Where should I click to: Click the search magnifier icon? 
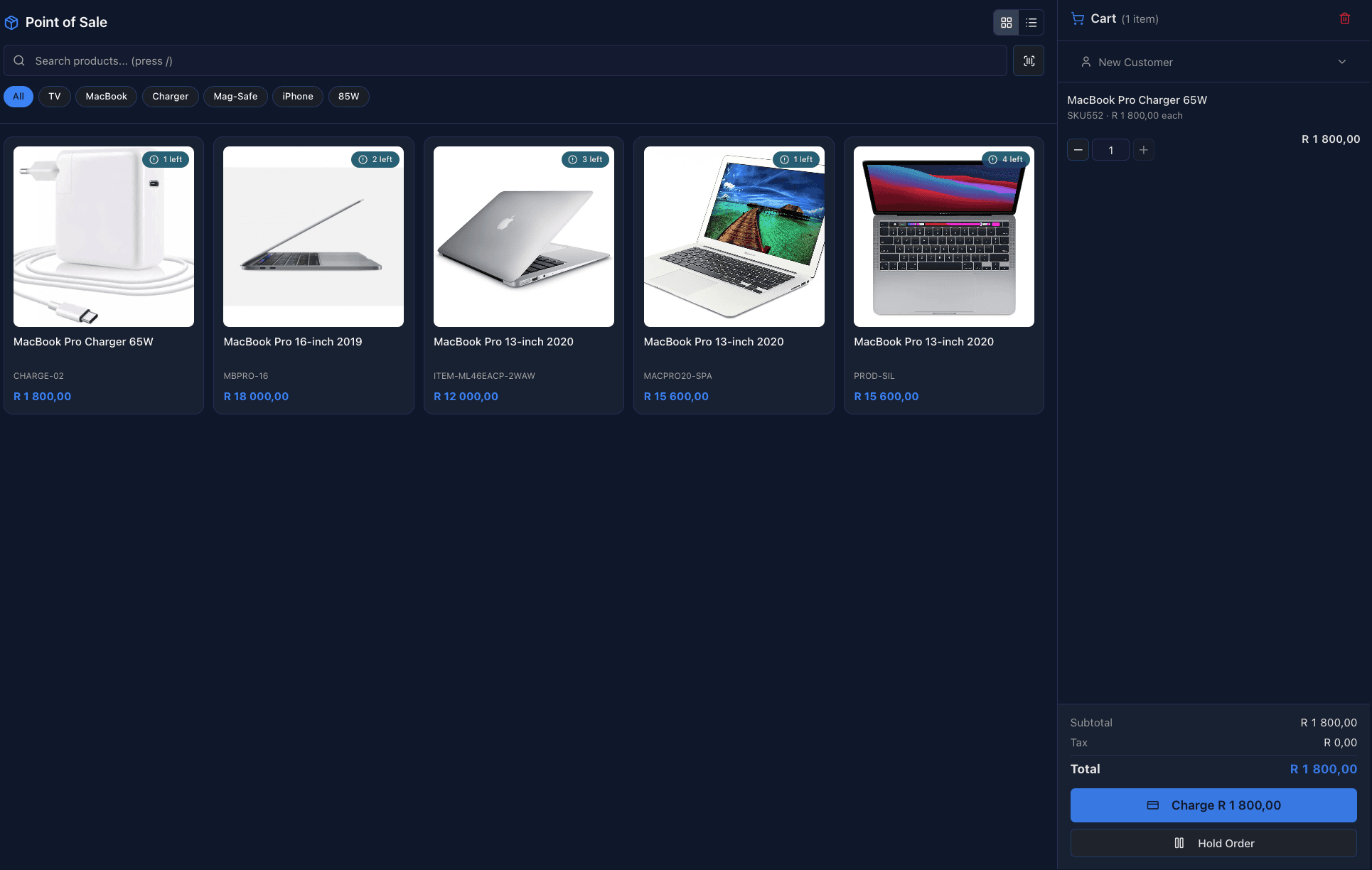tap(19, 61)
